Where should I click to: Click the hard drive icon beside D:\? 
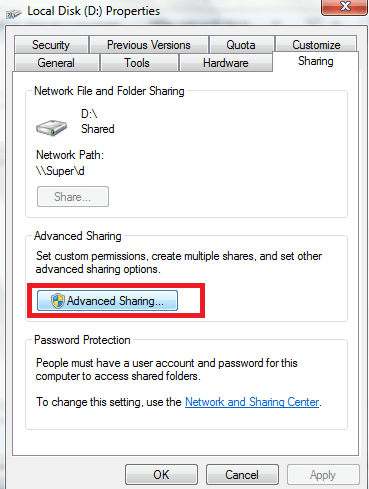tap(51, 128)
